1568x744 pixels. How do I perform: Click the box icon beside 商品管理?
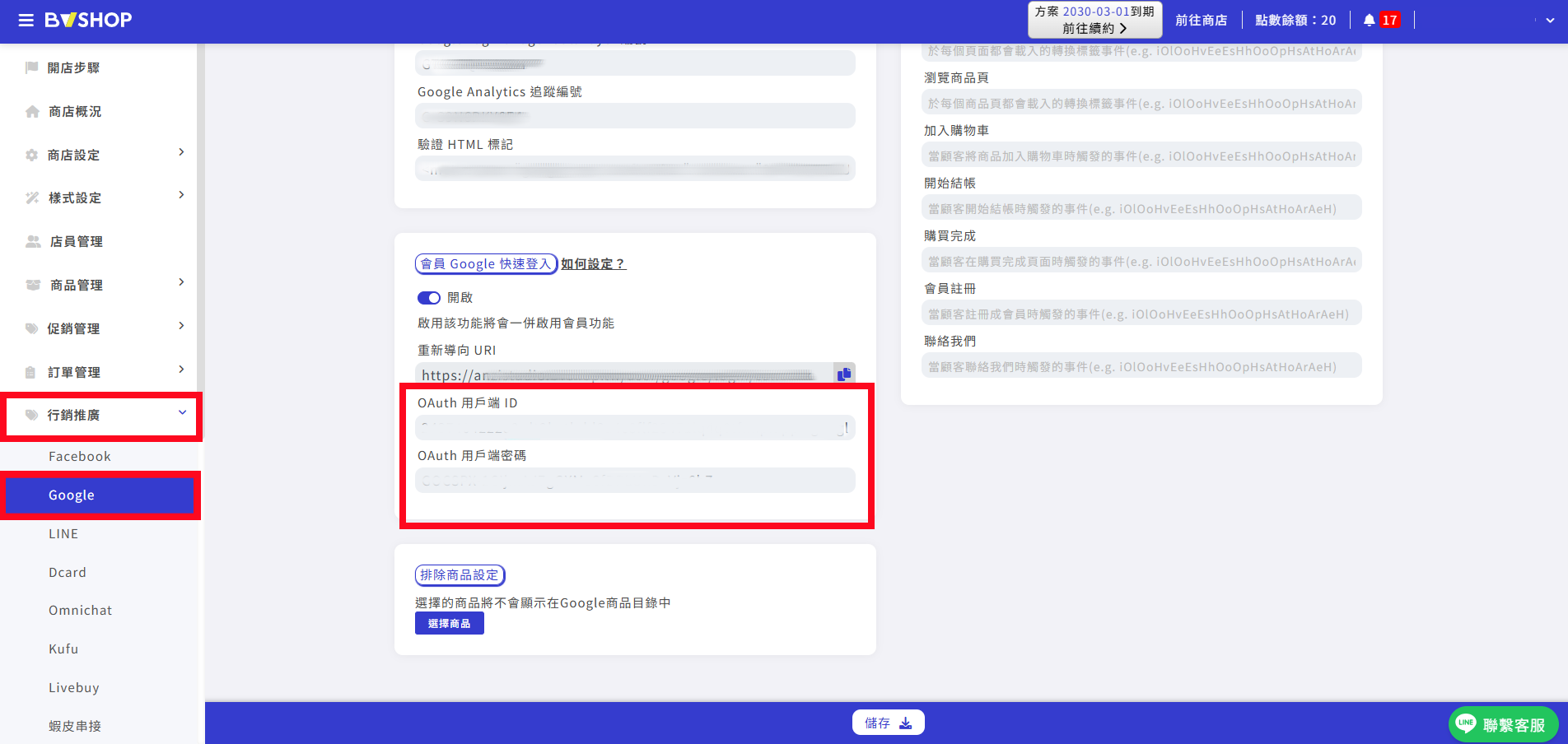coord(33,285)
